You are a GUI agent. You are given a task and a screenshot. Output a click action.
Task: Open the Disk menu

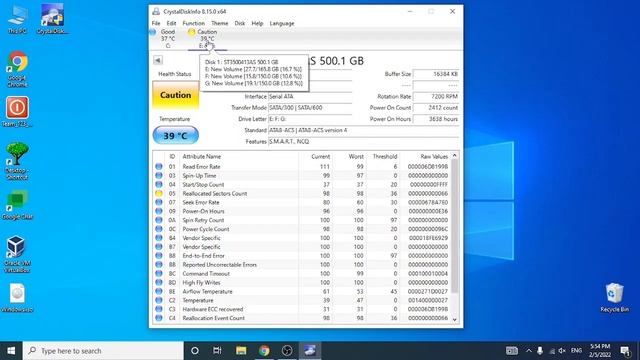pyautogui.click(x=240, y=23)
